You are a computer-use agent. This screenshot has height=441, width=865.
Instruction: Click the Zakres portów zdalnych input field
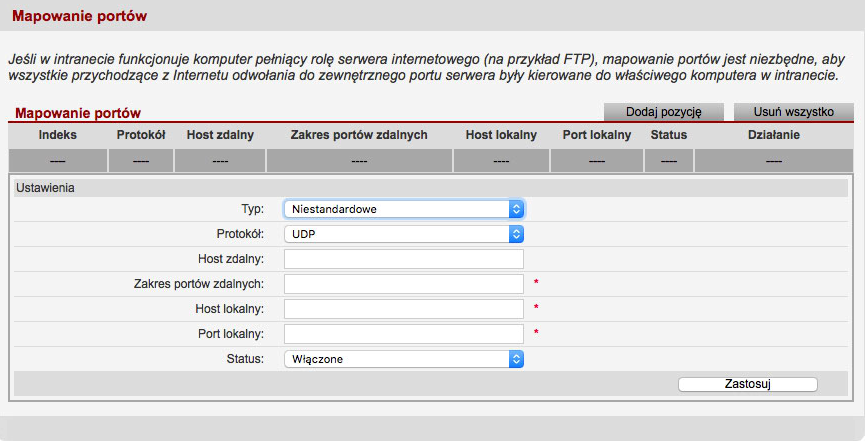[404, 284]
